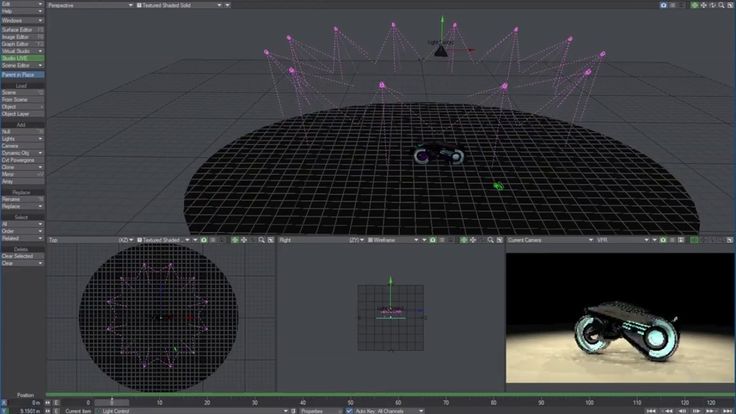Open the item Properties panel
This screenshot has height=414, width=736.
click(x=320, y=411)
